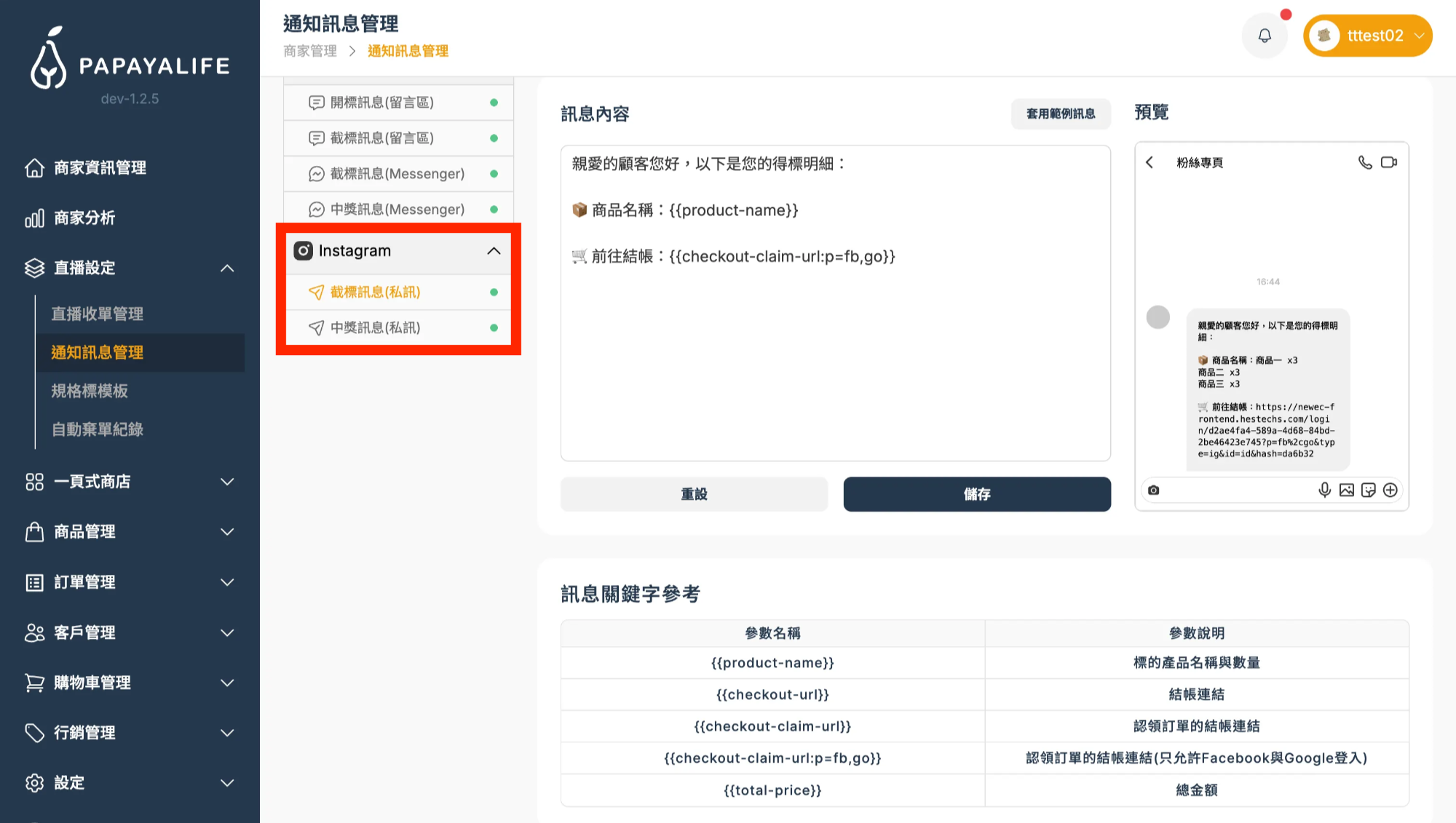Viewport: 1456px width, 823px height.
Task: Collapse the Instagram section
Action: click(x=494, y=251)
